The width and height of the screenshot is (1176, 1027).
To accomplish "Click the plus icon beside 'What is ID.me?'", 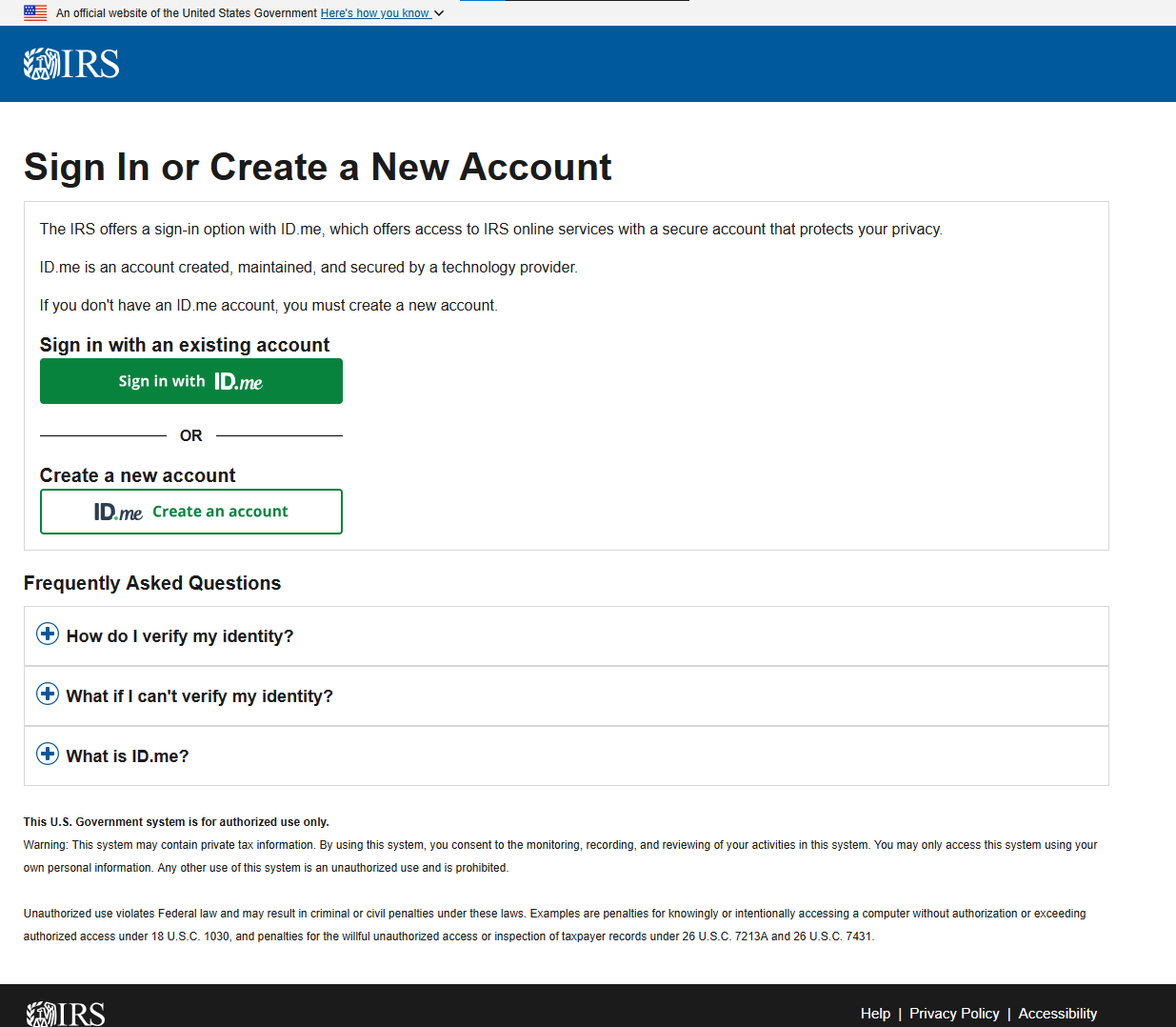I will coord(48,754).
